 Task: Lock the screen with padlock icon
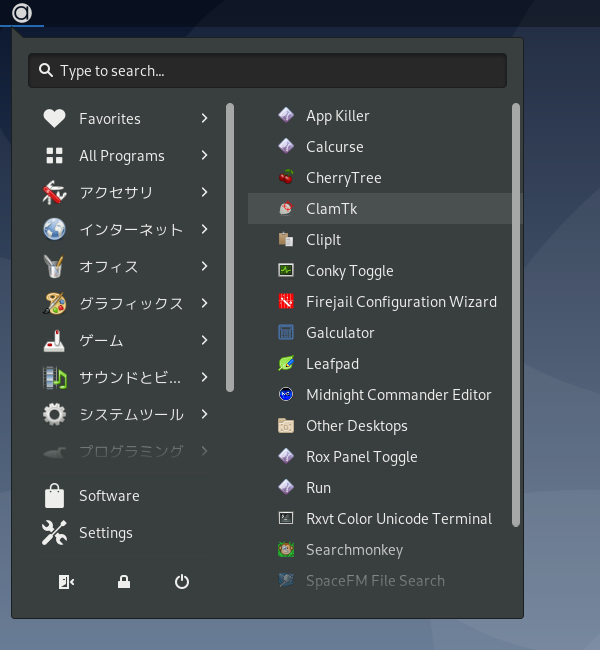124,582
